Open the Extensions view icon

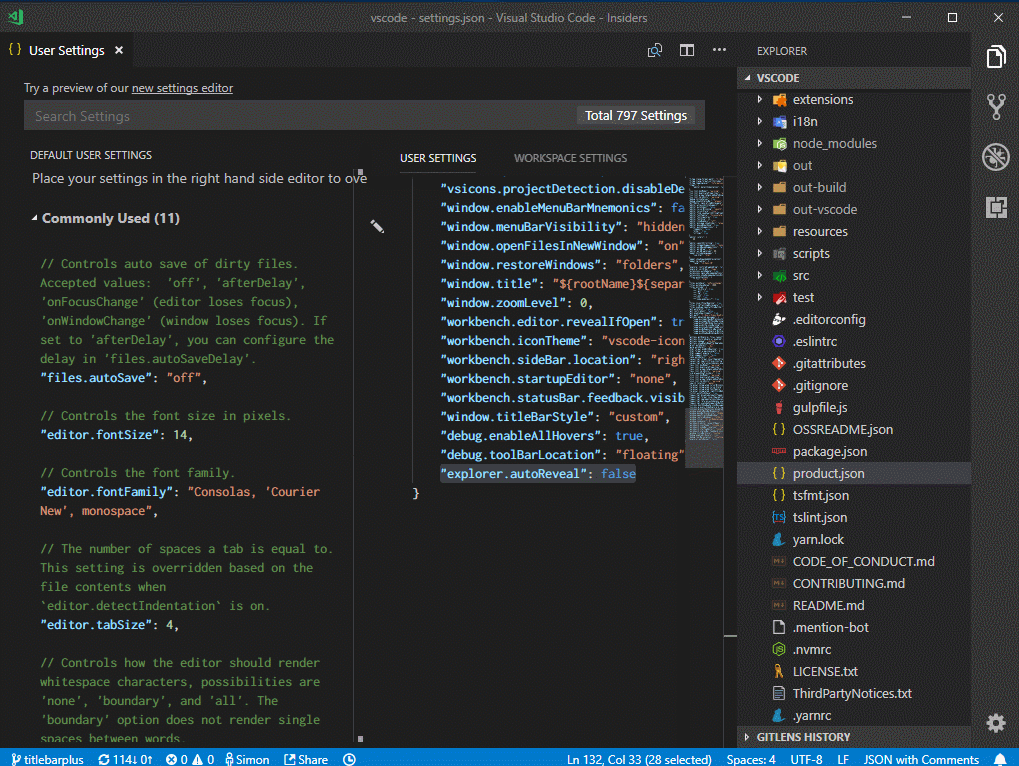[x=995, y=207]
